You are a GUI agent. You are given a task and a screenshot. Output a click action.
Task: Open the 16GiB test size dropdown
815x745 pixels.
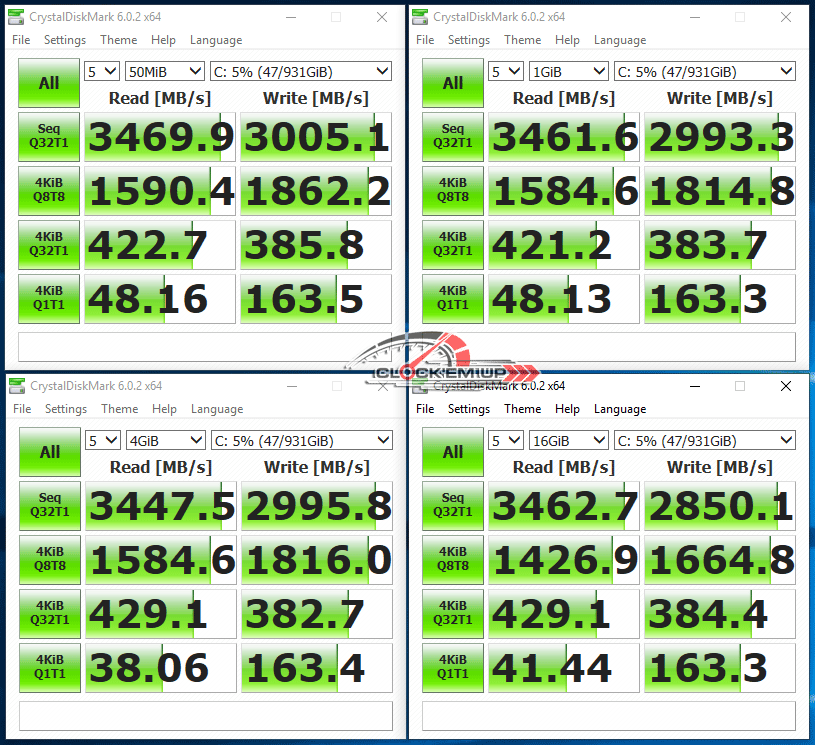click(568, 440)
